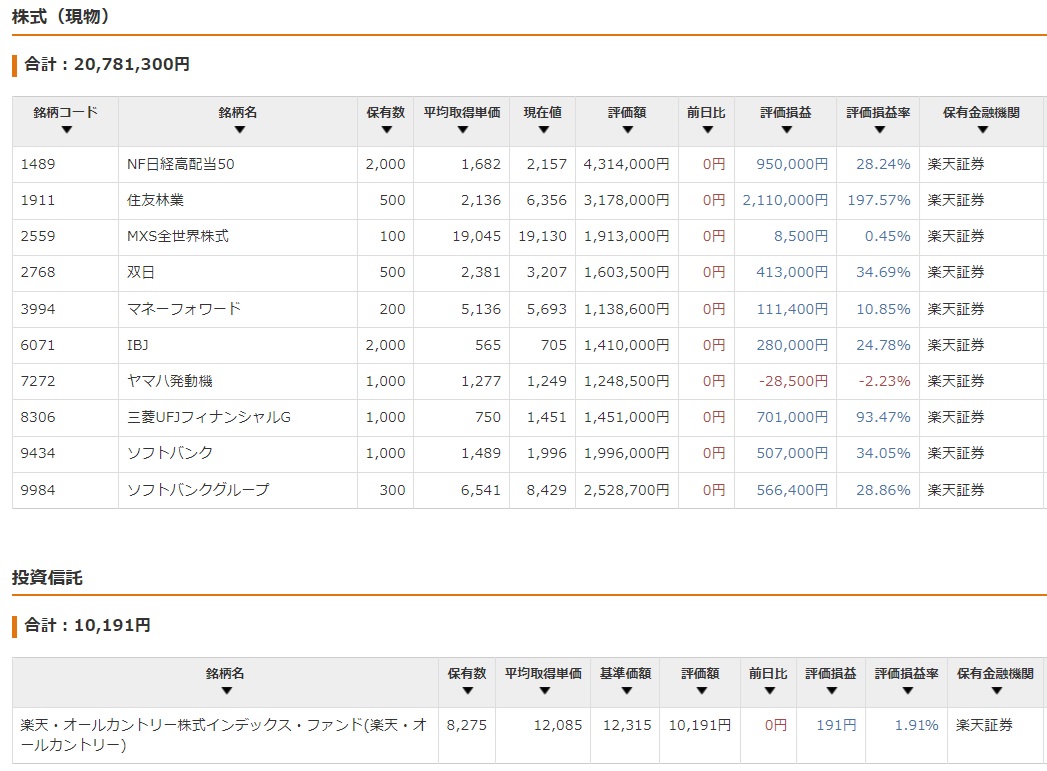
Task: Click ソフトバンクグループ stock name
Action: [x=198, y=490]
